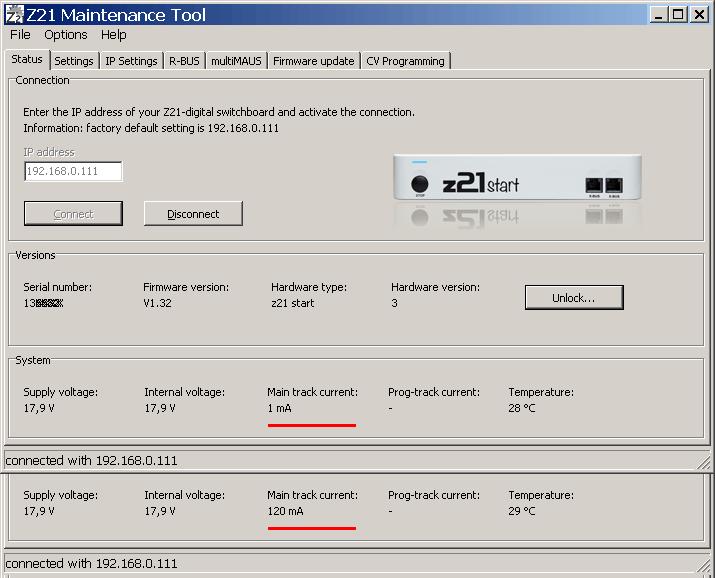The height and width of the screenshot is (578, 715).
Task: Switch to the Status tab
Action: pyautogui.click(x=27, y=59)
